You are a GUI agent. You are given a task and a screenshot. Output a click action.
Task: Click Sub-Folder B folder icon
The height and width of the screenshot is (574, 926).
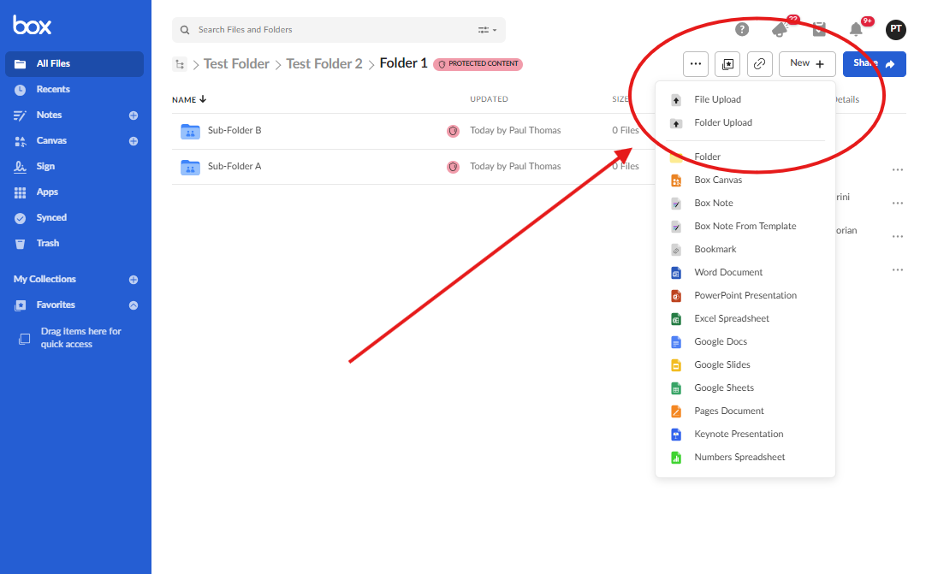click(x=190, y=131)
